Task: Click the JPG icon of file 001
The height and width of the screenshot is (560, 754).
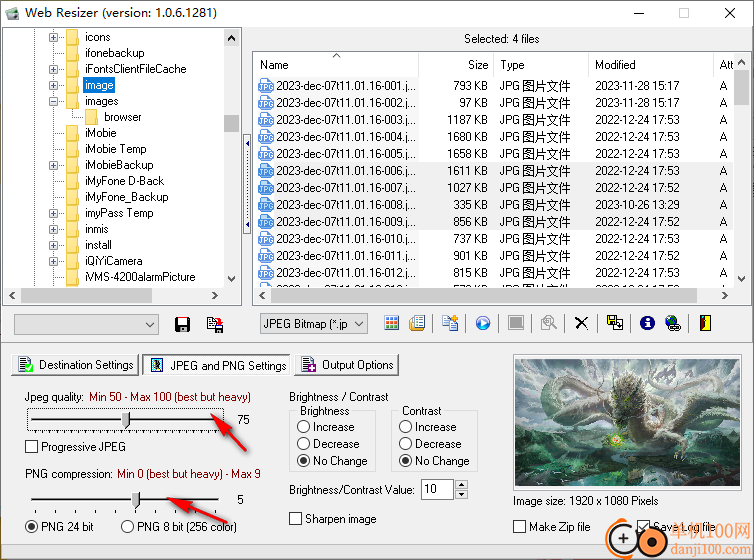Action: 266,86
